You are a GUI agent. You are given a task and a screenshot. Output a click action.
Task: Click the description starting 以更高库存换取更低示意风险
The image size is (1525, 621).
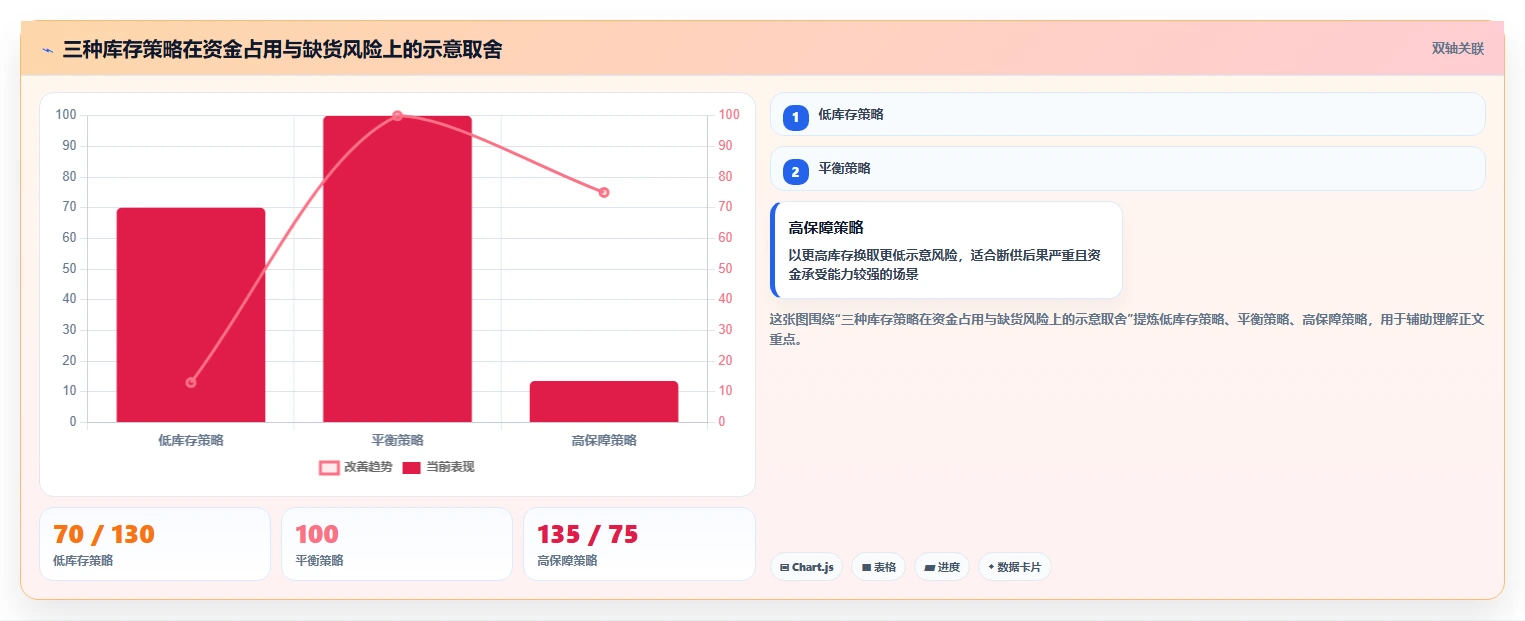click(944, 265)
